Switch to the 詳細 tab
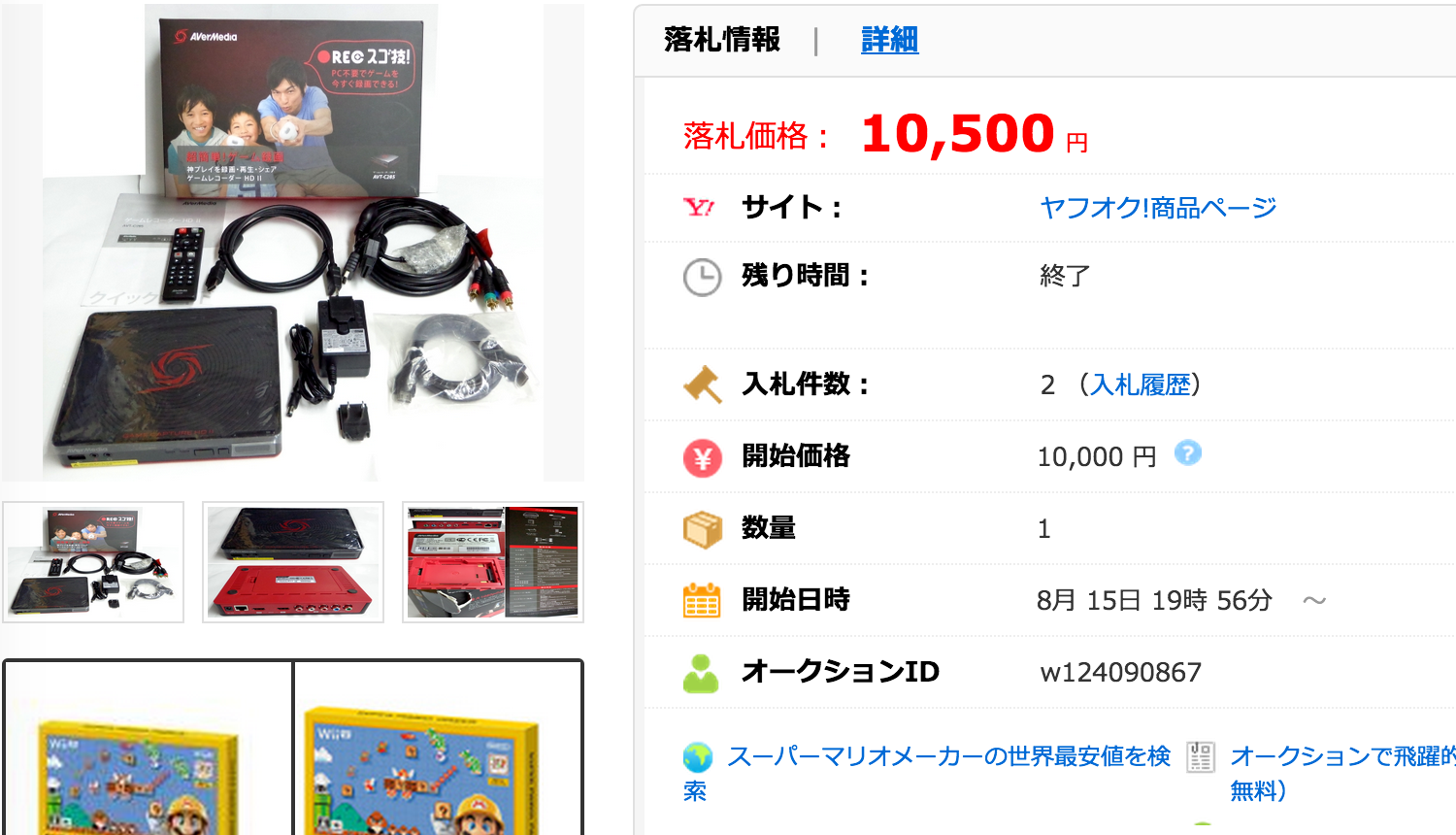The height and width of the screenshot is (835, 1456). (x=889, y=40)
